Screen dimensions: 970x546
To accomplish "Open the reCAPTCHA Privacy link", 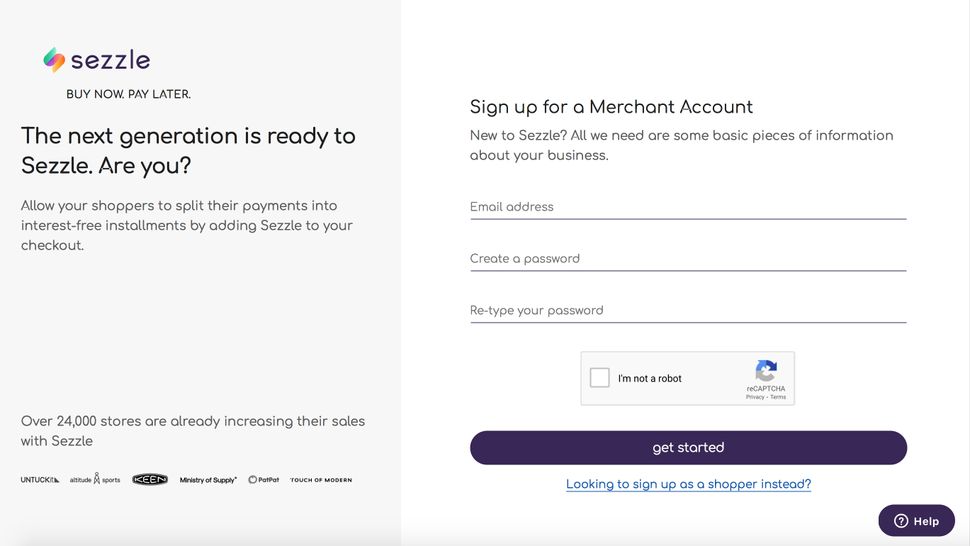I will pos(755,397).
